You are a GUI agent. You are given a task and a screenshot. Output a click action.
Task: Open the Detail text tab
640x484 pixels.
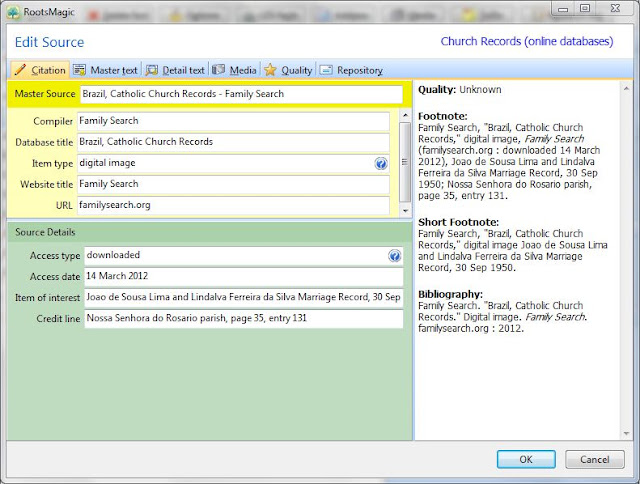pyautogui.click(x=176, y=70)
